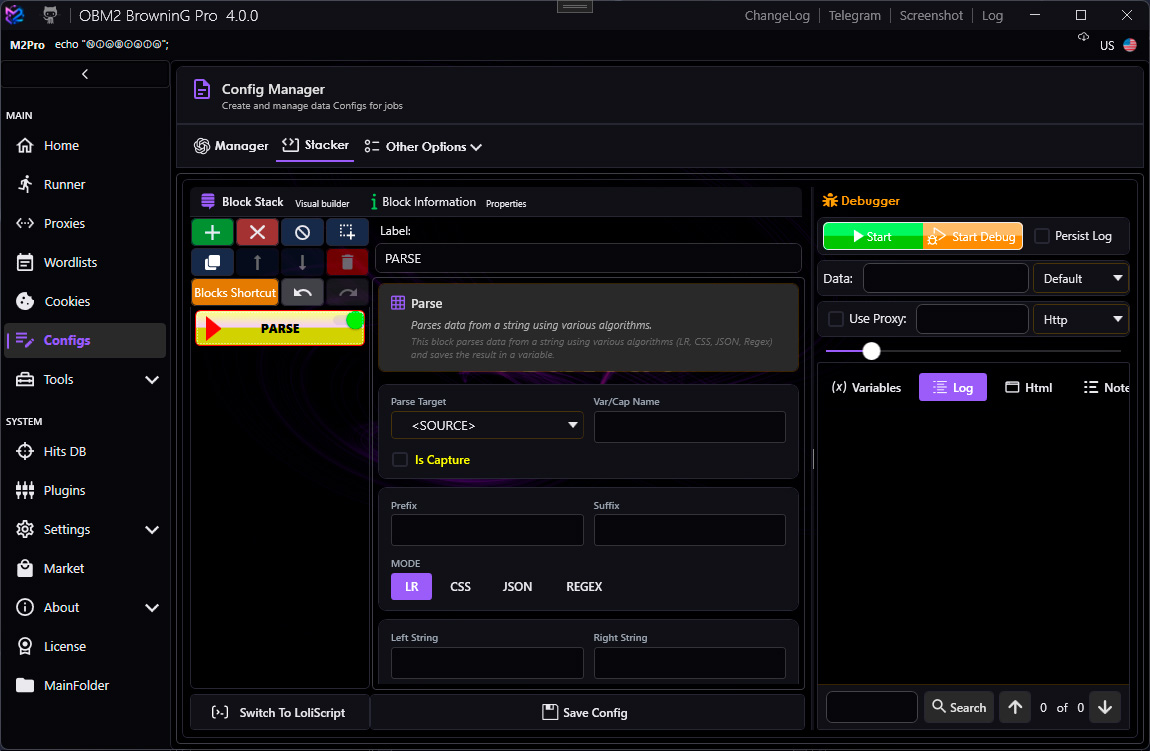Image resolution: width=1150 pixels, height=751 pixels.
Task: Open the Http proxy type dropdown
Action: (x=1080, y=320)
